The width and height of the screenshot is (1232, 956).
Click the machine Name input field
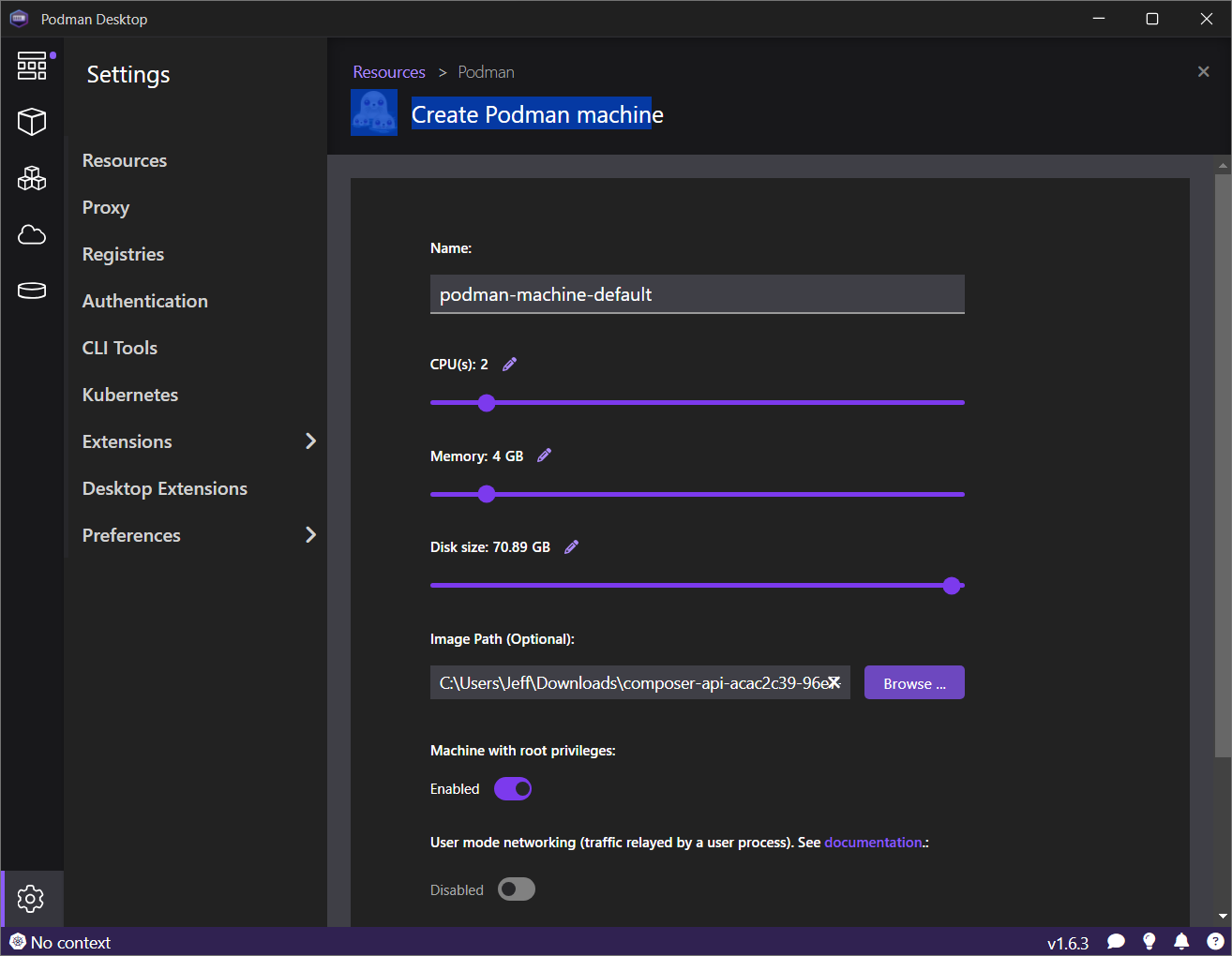(697, 294)
